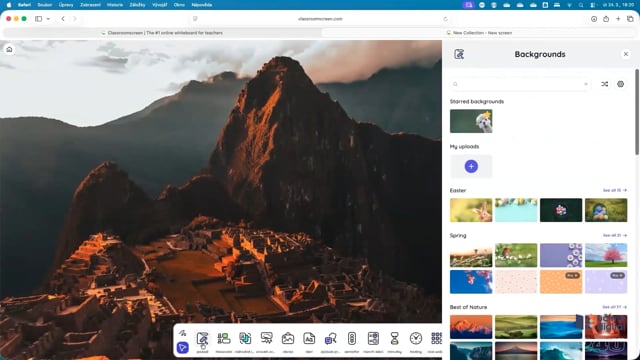Viewport: 640px width, 360px height.
Task: Open a new Safari tab
Action: 618,19
